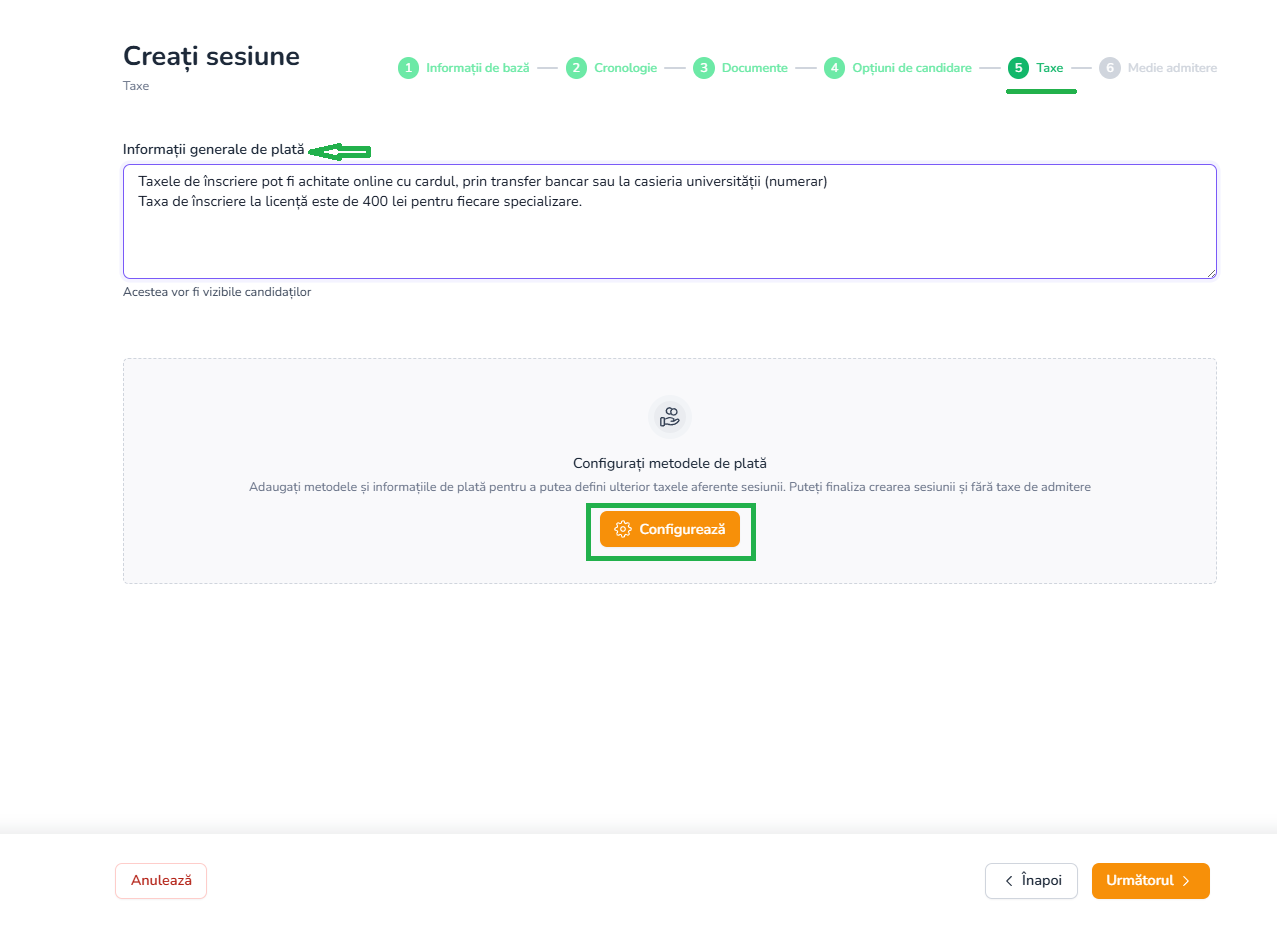Go to Informații de bază step
1277x926 pixels.
(x=478, y=68)
